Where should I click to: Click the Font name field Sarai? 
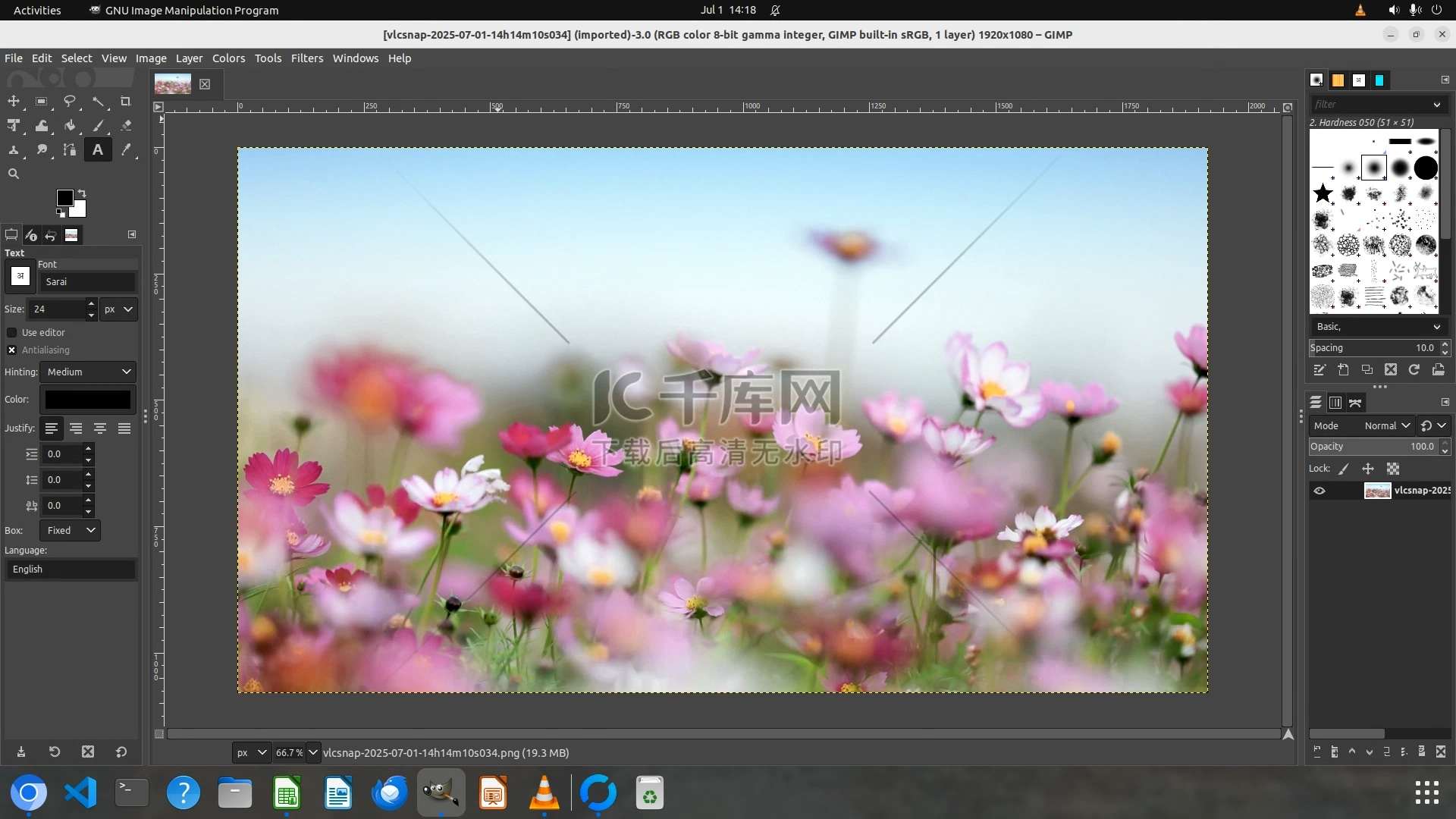click(87, 282)
